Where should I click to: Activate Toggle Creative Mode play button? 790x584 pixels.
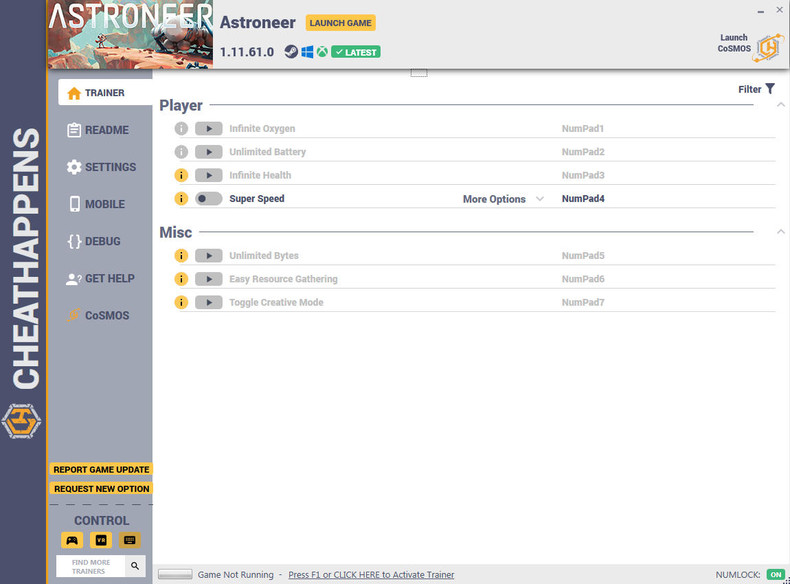pyautogui.click(x=209, y=302)
